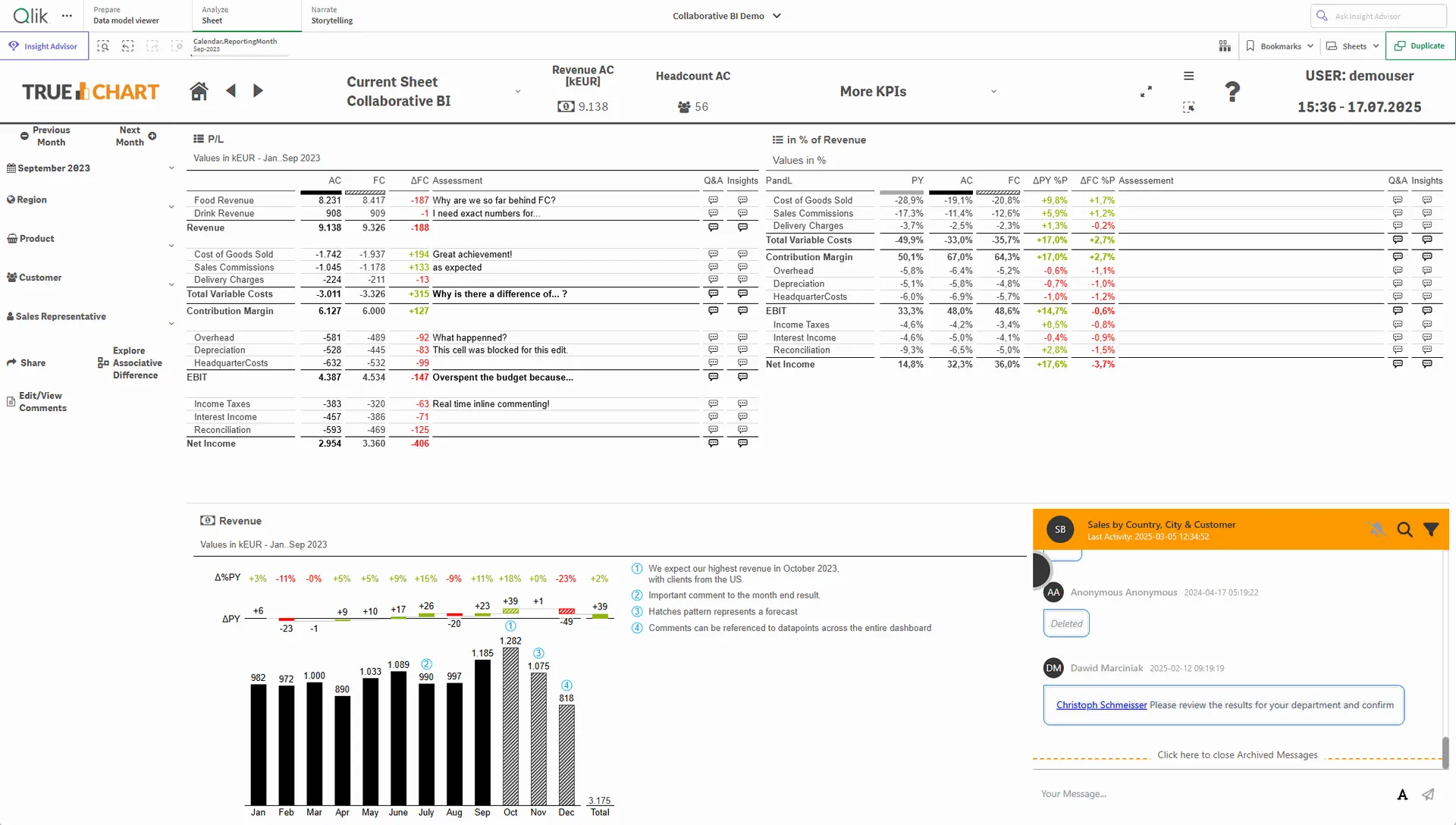Click the search icon in chat panel
The image size is (1456, 825).
[x=1404, y=530]
